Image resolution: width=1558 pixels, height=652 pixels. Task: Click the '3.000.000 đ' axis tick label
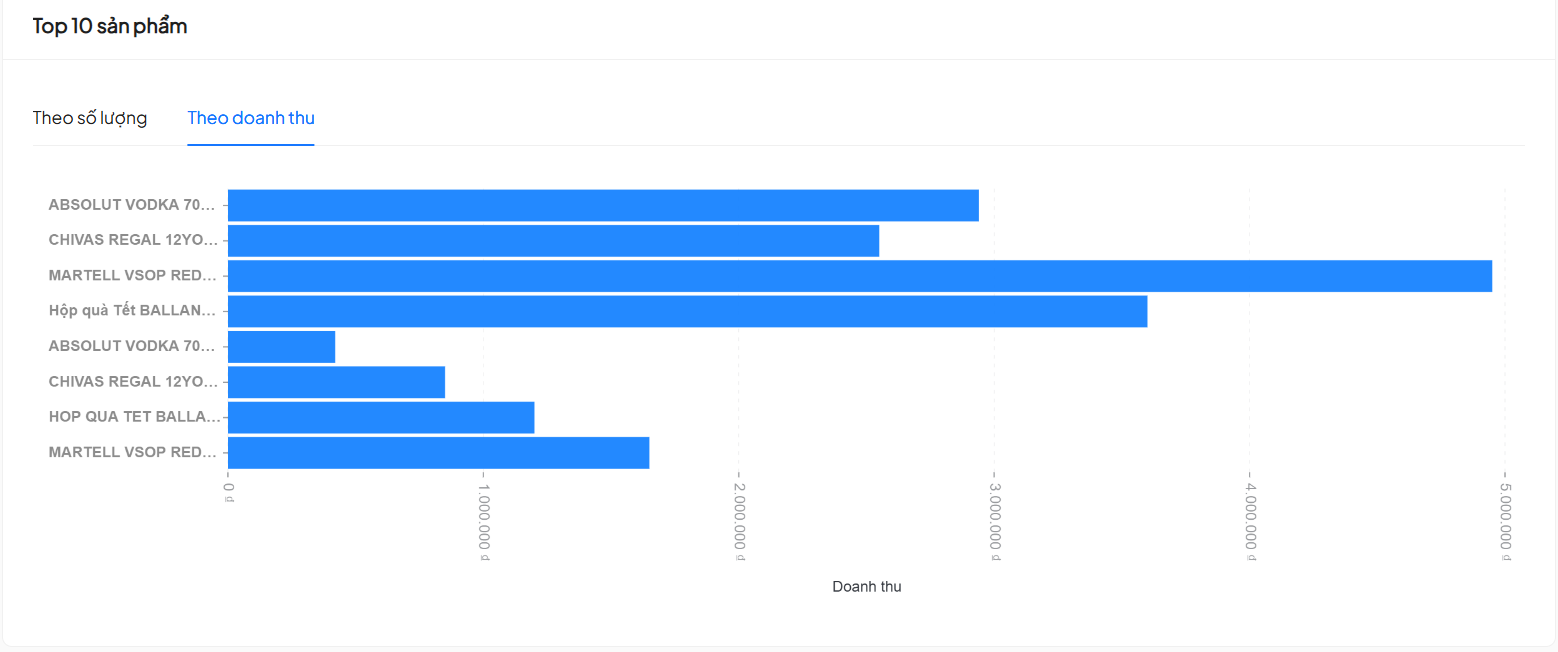(x=994, y=522)
